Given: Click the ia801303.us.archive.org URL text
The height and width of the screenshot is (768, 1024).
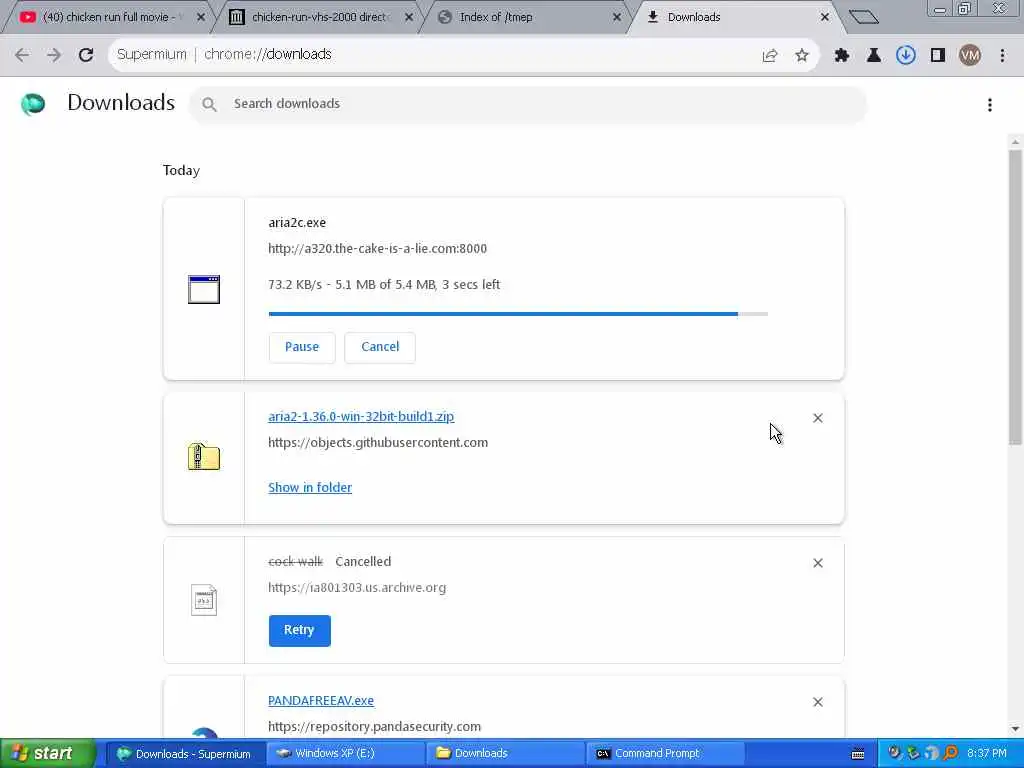Looking at the screenshot, I should click(357, 588).
